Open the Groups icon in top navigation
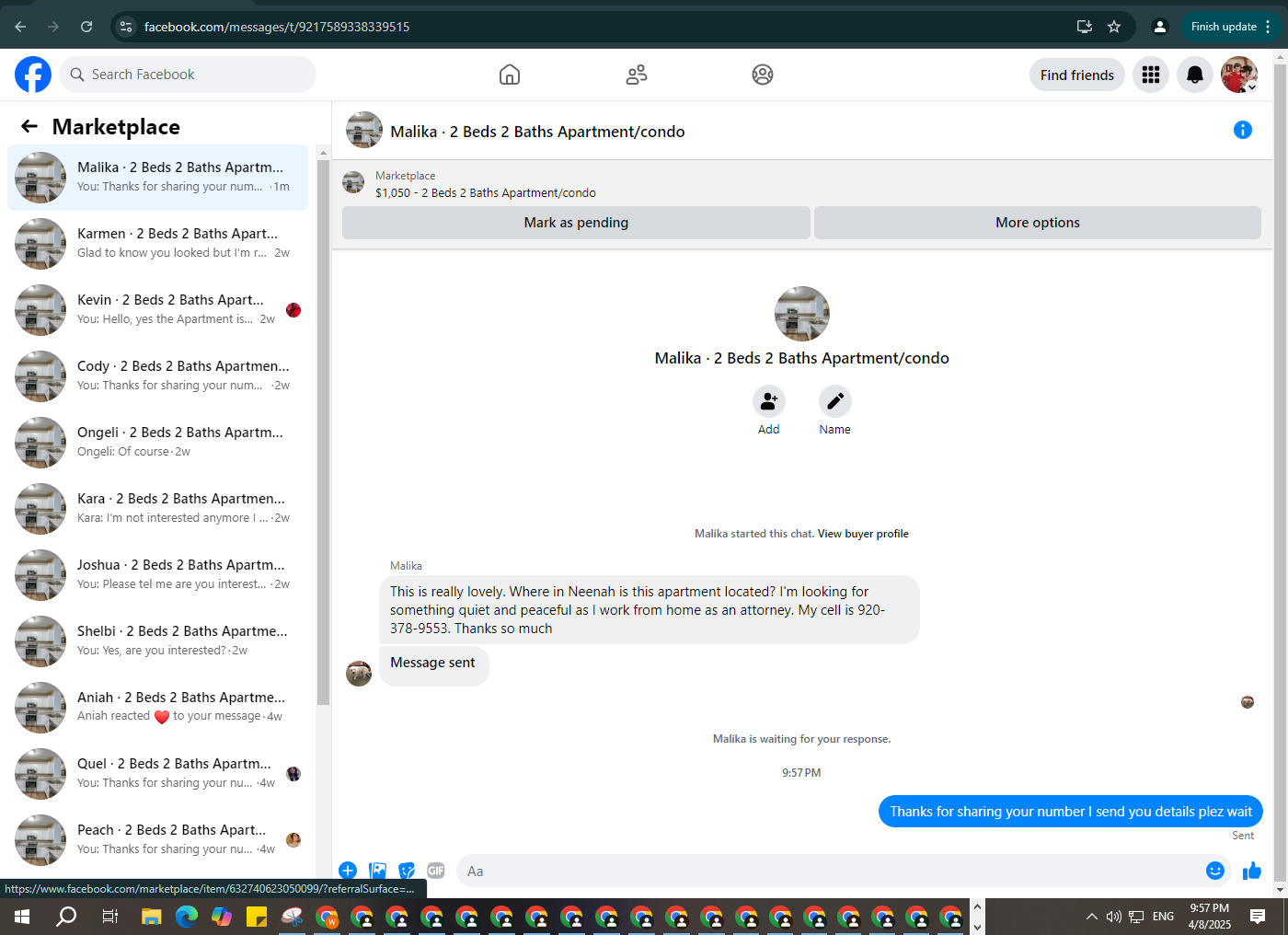The height and width of the screenshot is (935, 1288). pyautogui.click(x=763, y=75)
